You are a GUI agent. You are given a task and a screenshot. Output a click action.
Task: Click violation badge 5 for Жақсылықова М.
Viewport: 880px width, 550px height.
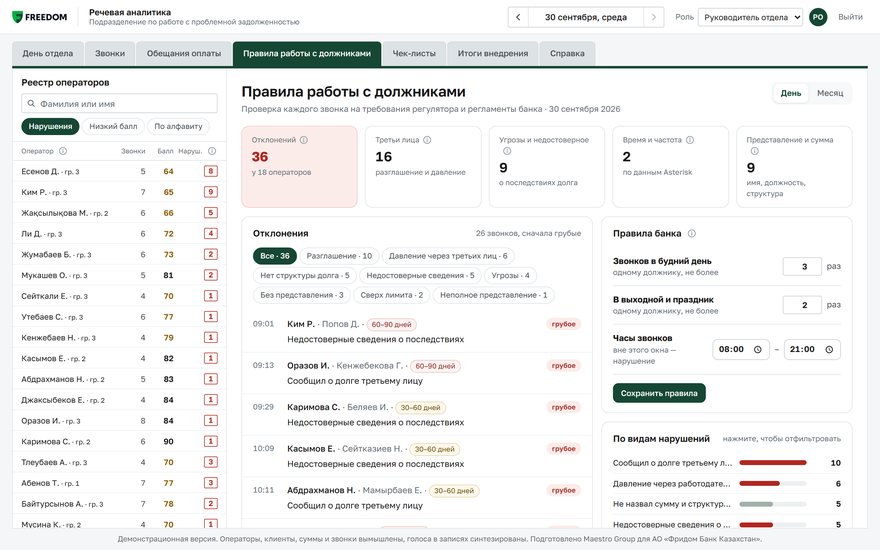pos(210,213)
